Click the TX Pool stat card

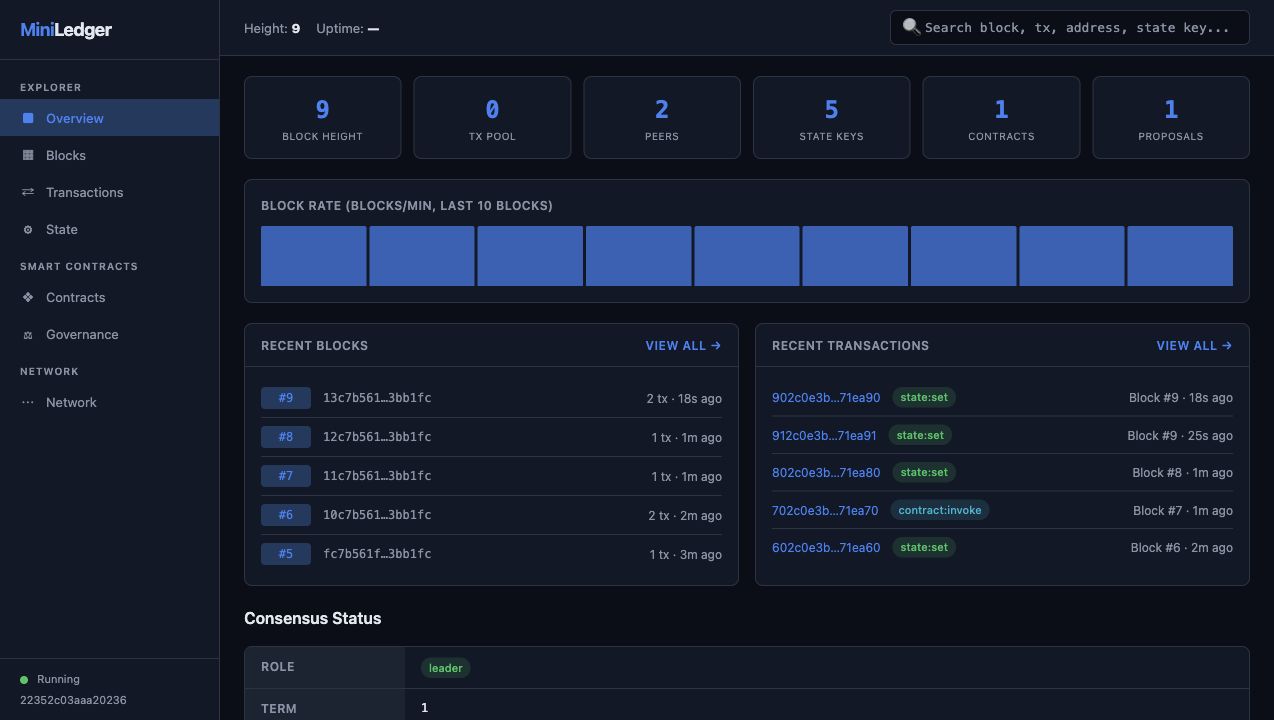(x=492, y=117)
